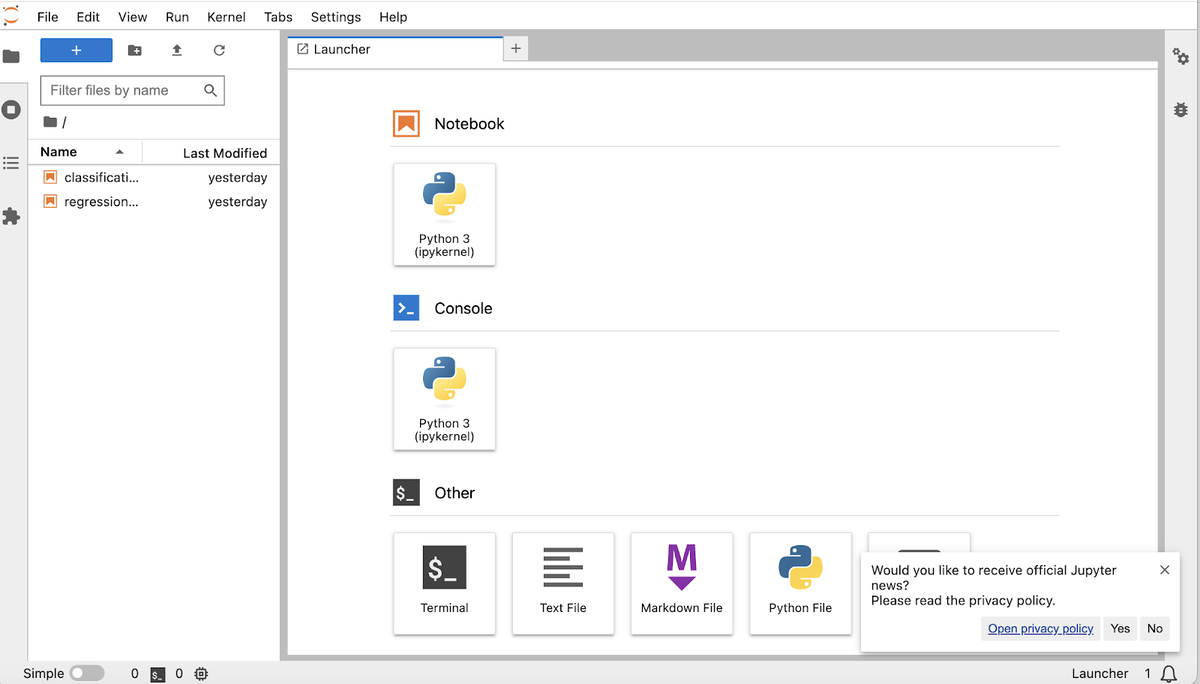Sort files by Last Modified column

[212, 153]
